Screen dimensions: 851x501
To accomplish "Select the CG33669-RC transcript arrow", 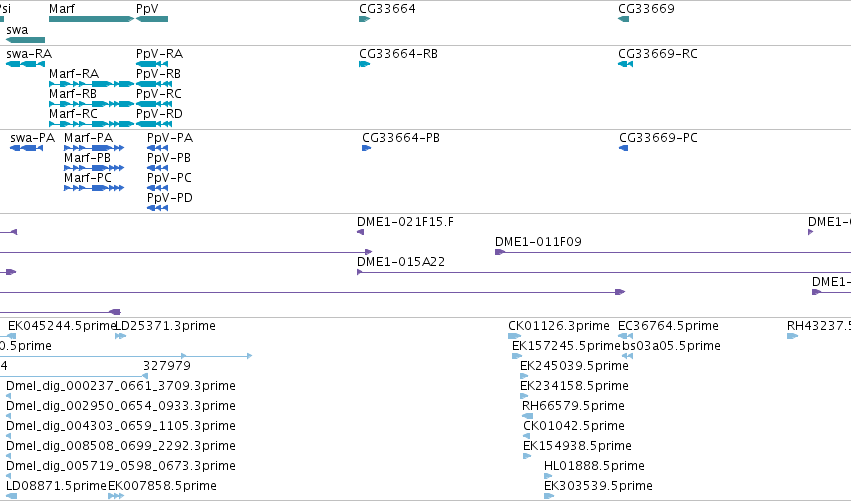I will [625, 64].
